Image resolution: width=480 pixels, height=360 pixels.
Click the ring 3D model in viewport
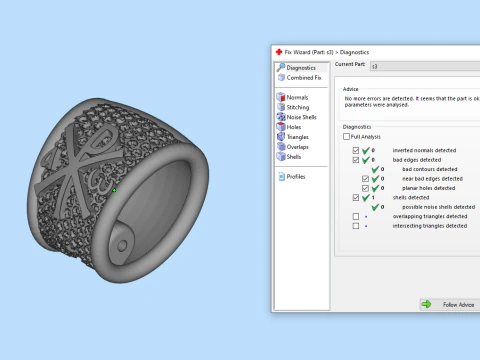tap(118, 190)
